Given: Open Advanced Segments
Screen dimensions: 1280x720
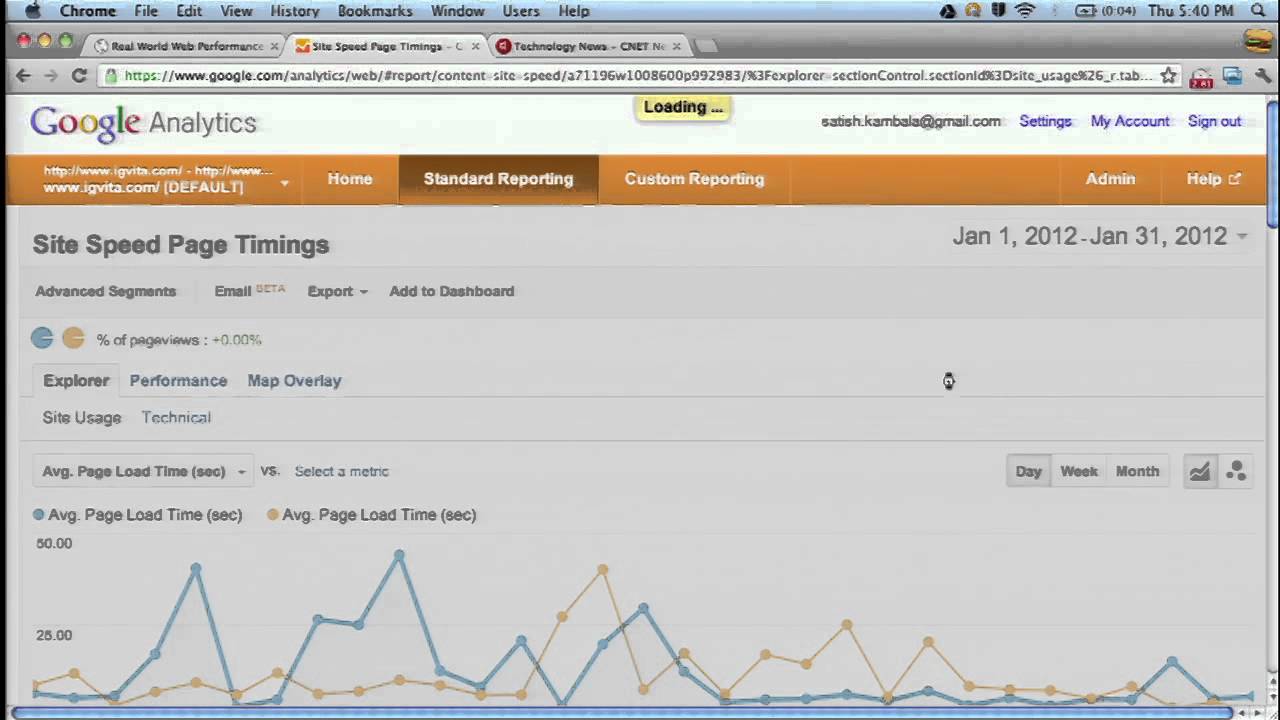Looking at the screenshot, I should pyautogui.click(x=105, y=291).
